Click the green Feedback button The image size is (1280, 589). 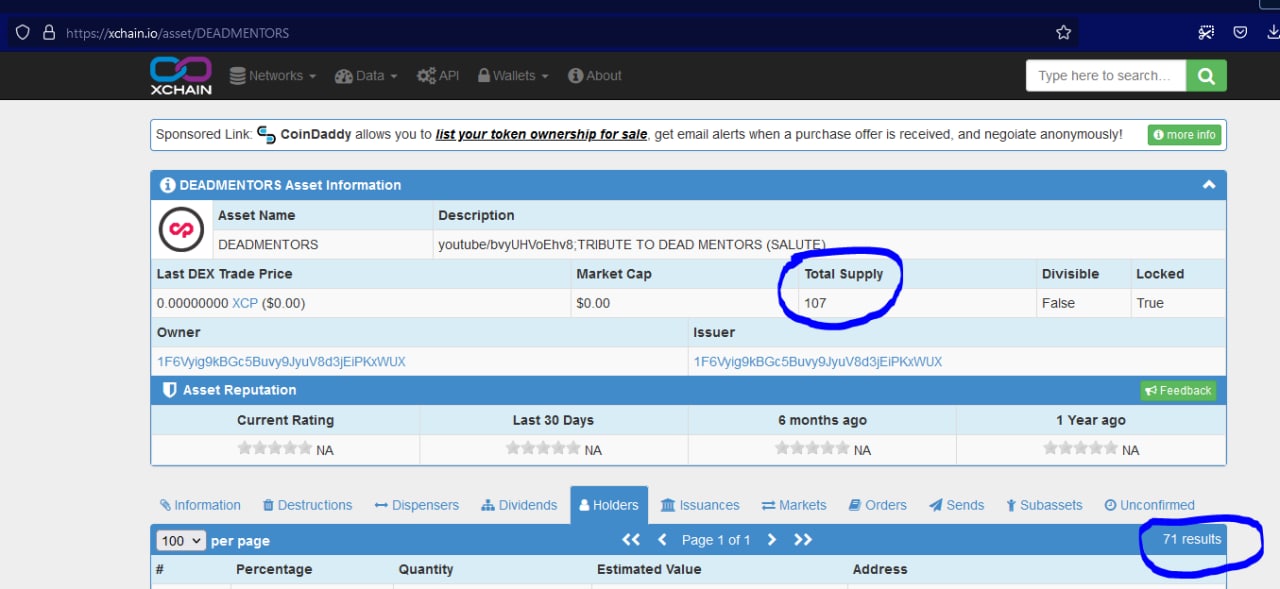pyautogui.click(x=1178, y=391)
